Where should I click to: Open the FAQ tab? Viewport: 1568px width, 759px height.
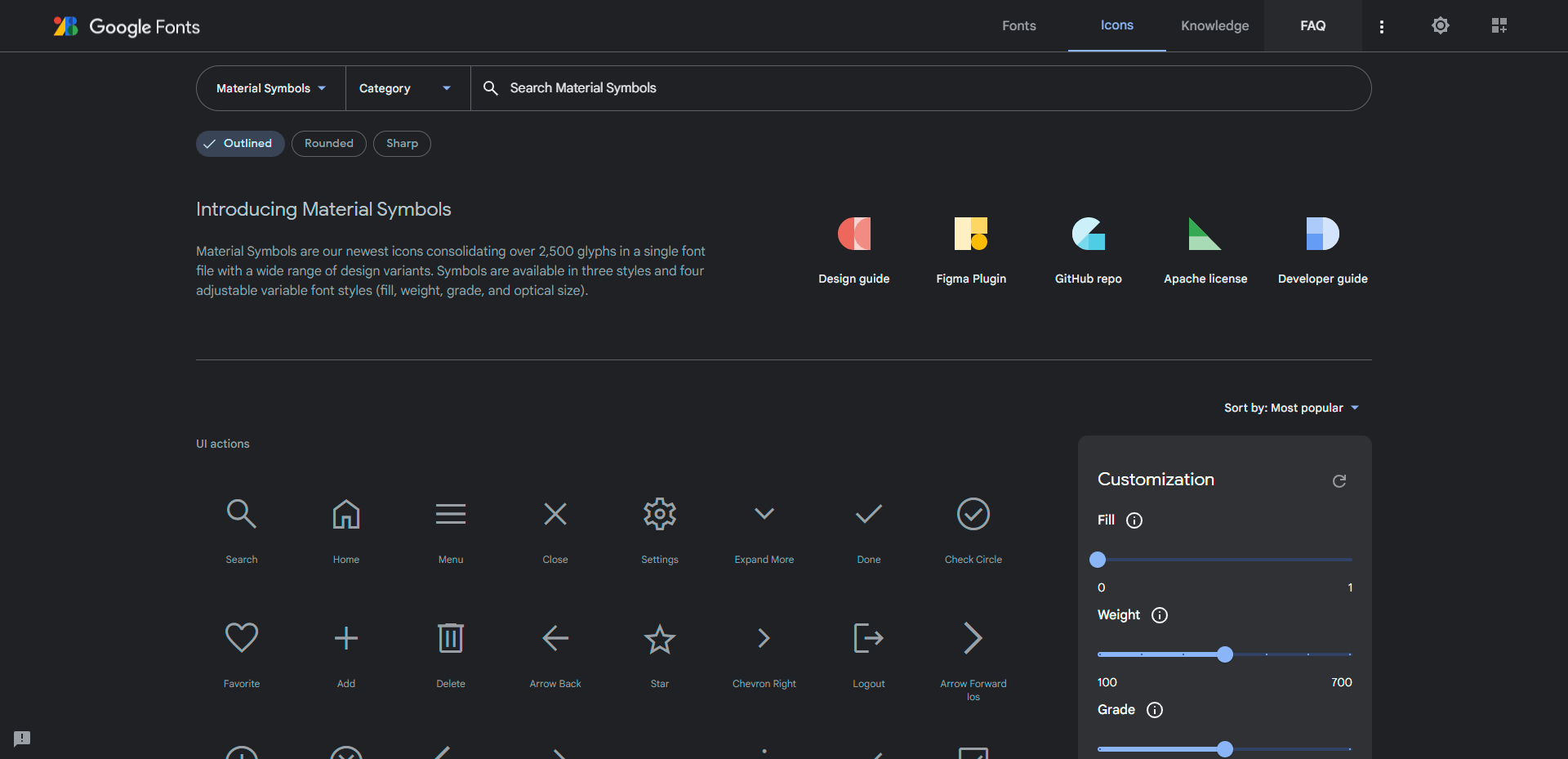click(1313, 26)
